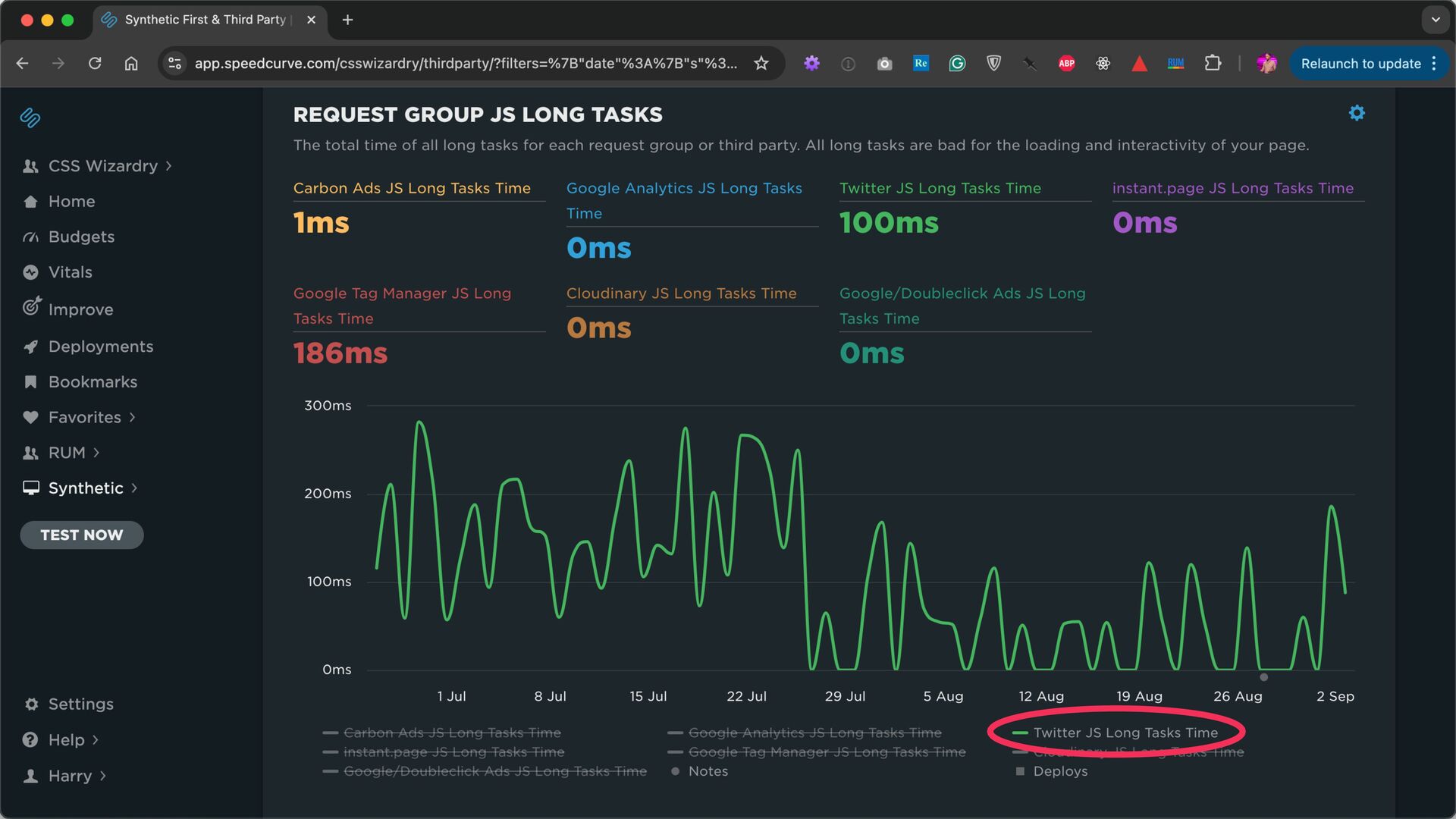Viewport: 1456px width, 819px height.
Task: Open the tab search dropdown arrow
Action: pos(1436,20)
